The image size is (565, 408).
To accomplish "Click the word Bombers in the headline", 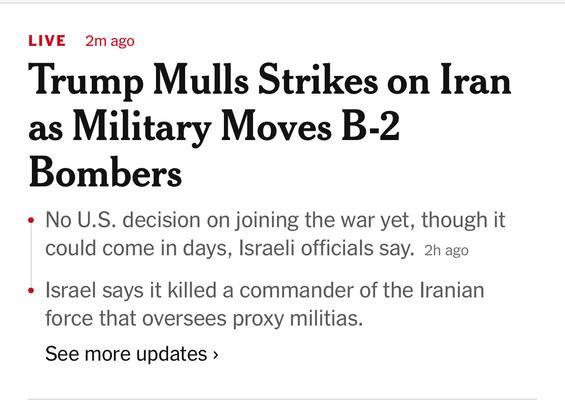I will 105,172.
